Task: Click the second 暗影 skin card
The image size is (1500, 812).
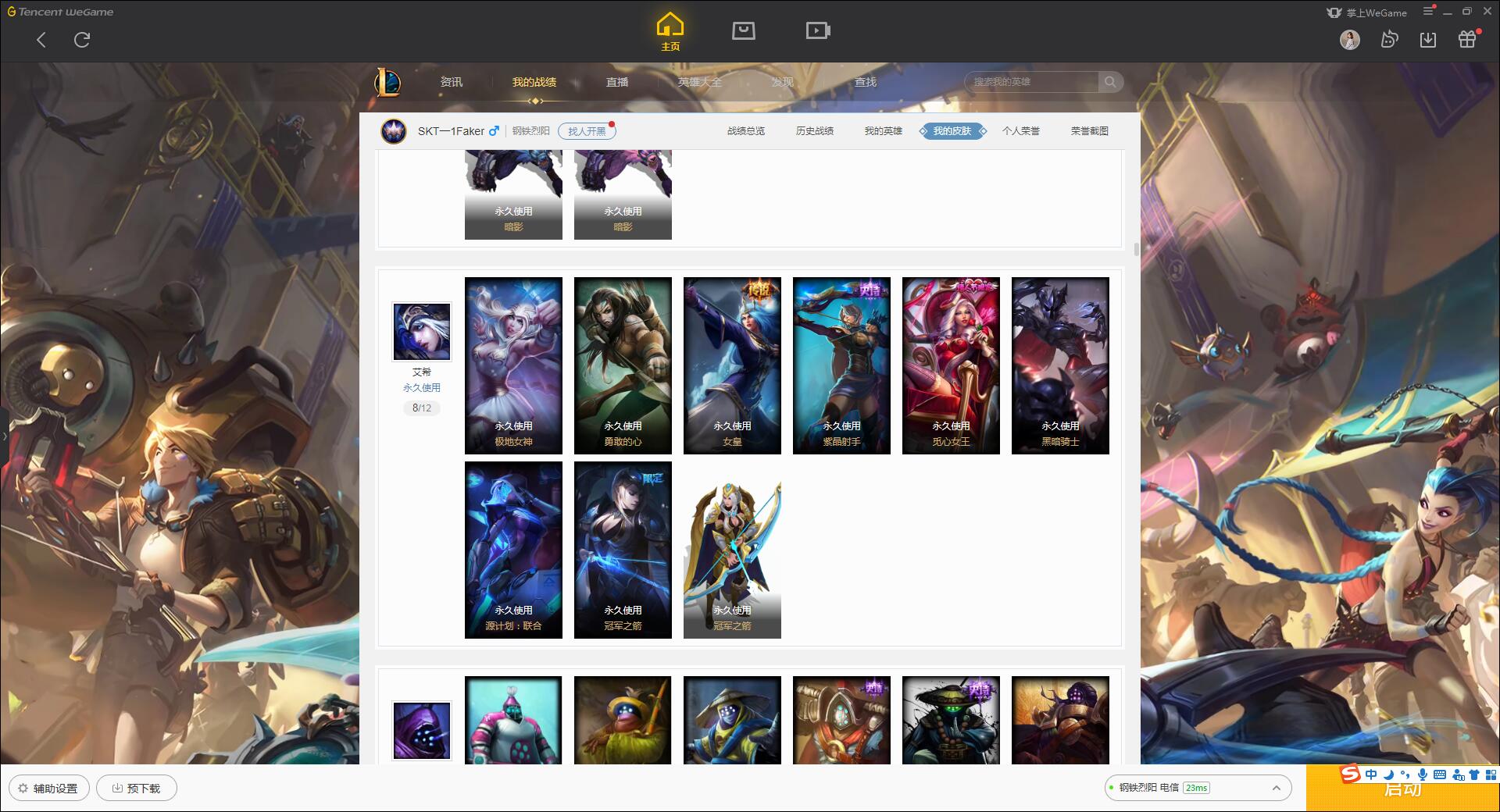Action: pyautogui.click(x=623, y=195)
